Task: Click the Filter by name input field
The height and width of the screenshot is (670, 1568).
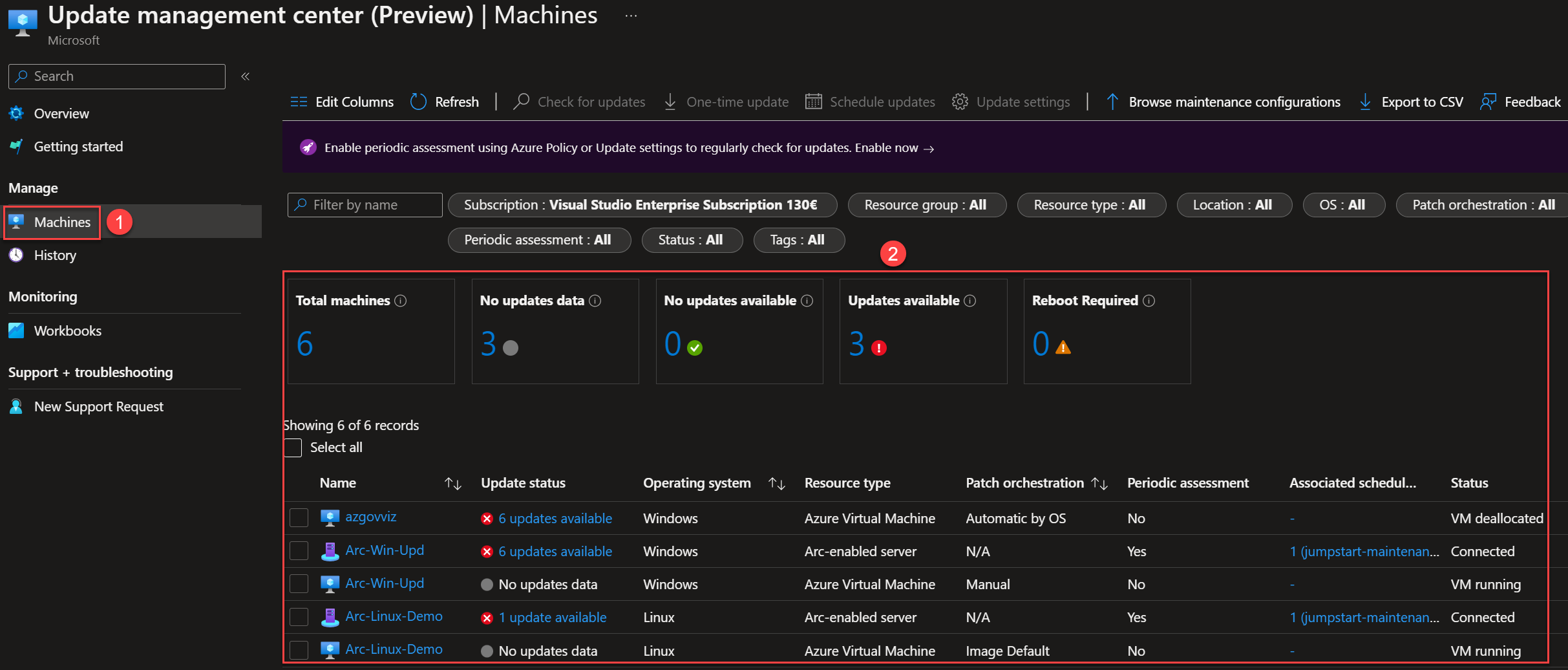Action: click(x=365, y=205)
